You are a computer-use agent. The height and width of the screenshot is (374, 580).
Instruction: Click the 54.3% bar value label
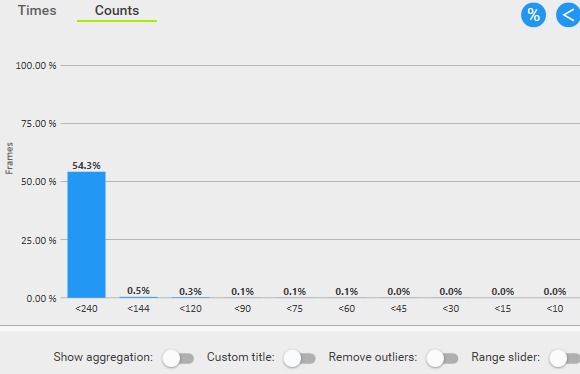[x=86, y=165]
